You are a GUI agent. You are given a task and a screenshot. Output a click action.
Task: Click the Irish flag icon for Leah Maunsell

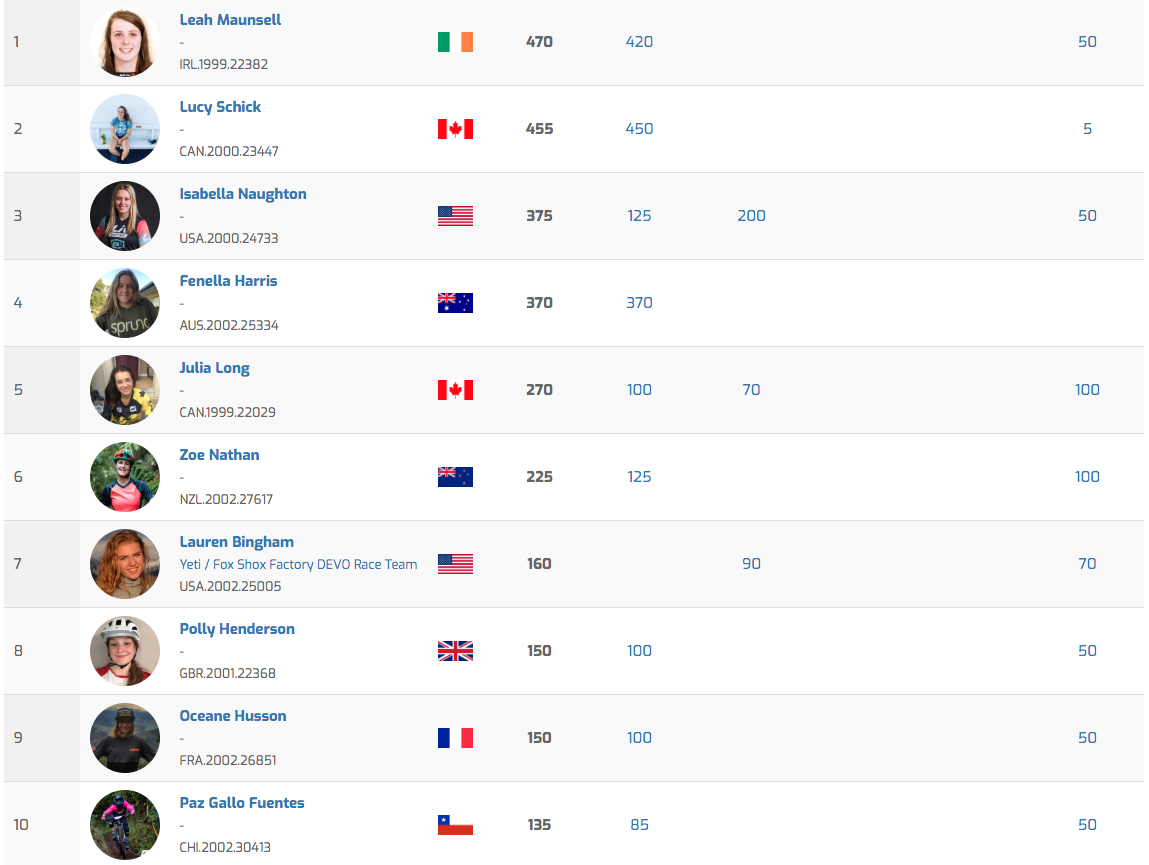pos(455,42)
